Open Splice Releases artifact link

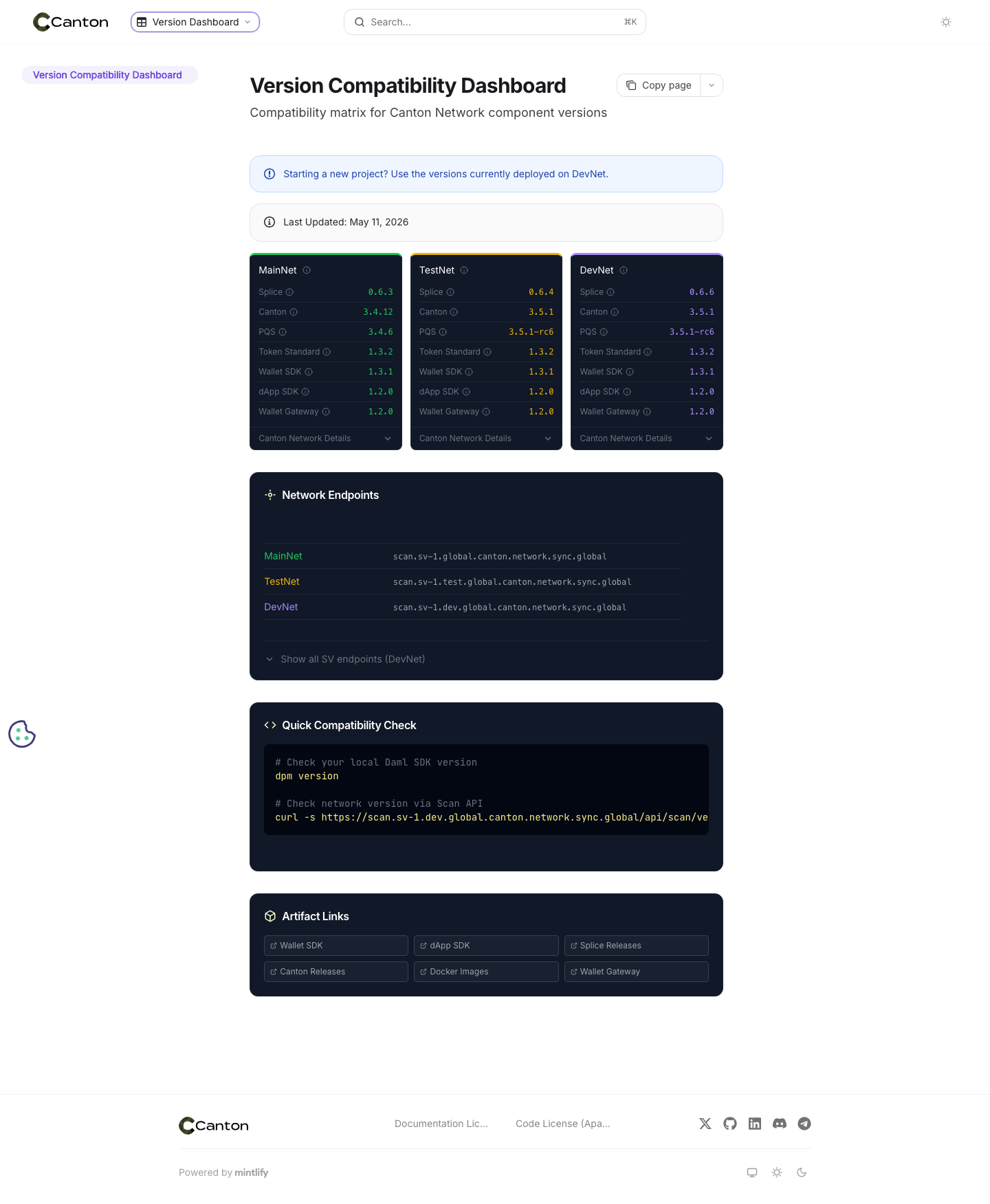coord(637,946)
